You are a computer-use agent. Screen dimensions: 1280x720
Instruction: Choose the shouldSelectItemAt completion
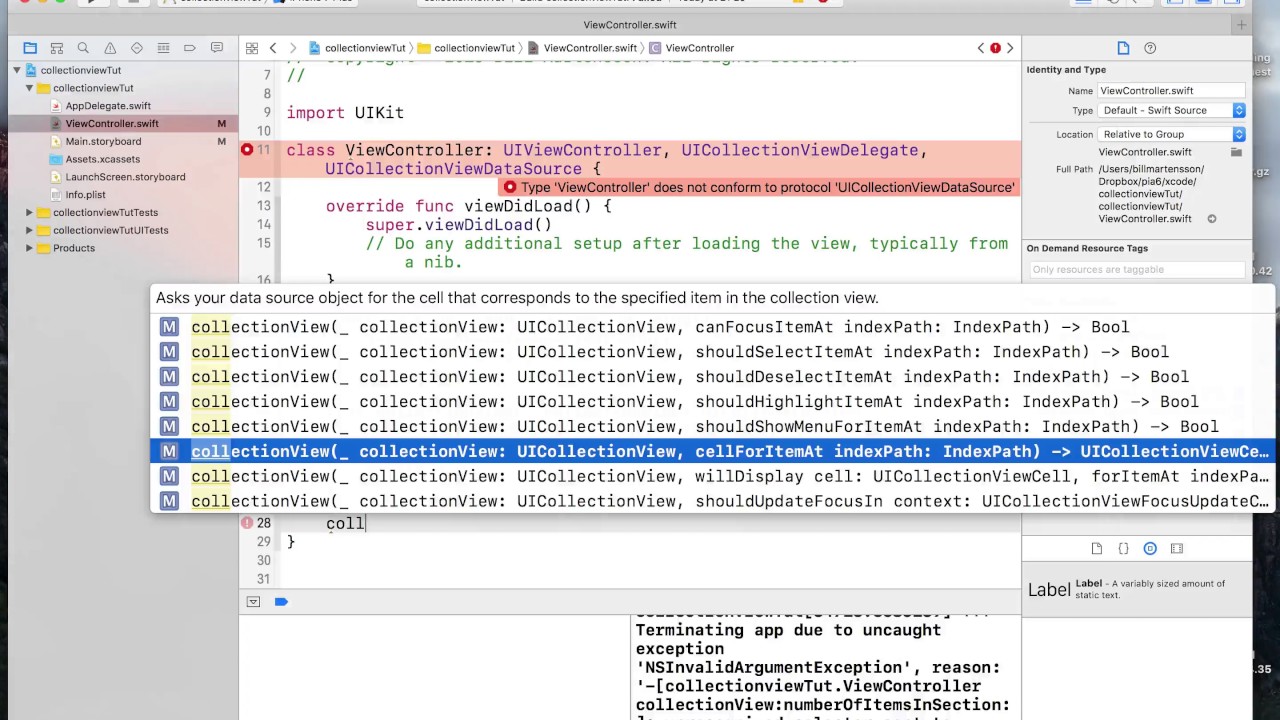tap(712, 352)
